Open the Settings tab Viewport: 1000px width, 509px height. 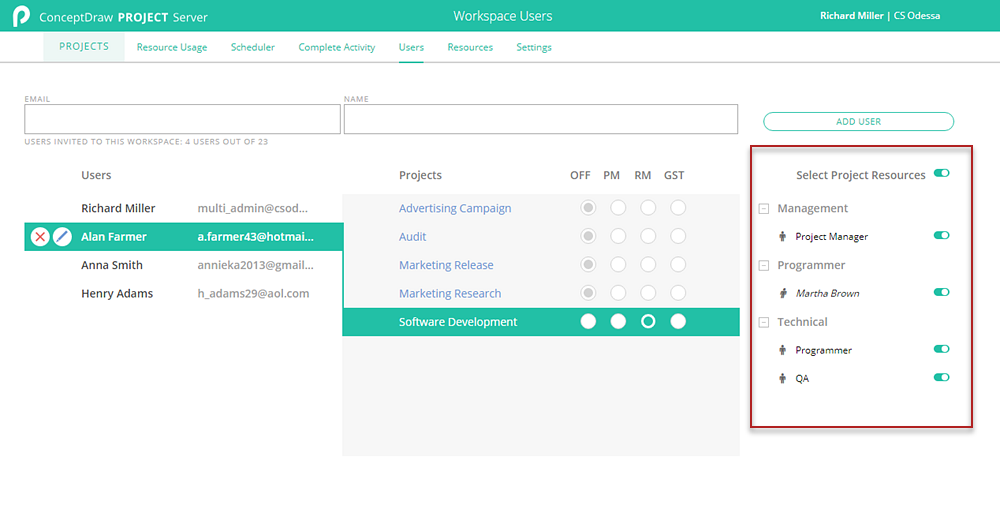(x=534, y=47)
